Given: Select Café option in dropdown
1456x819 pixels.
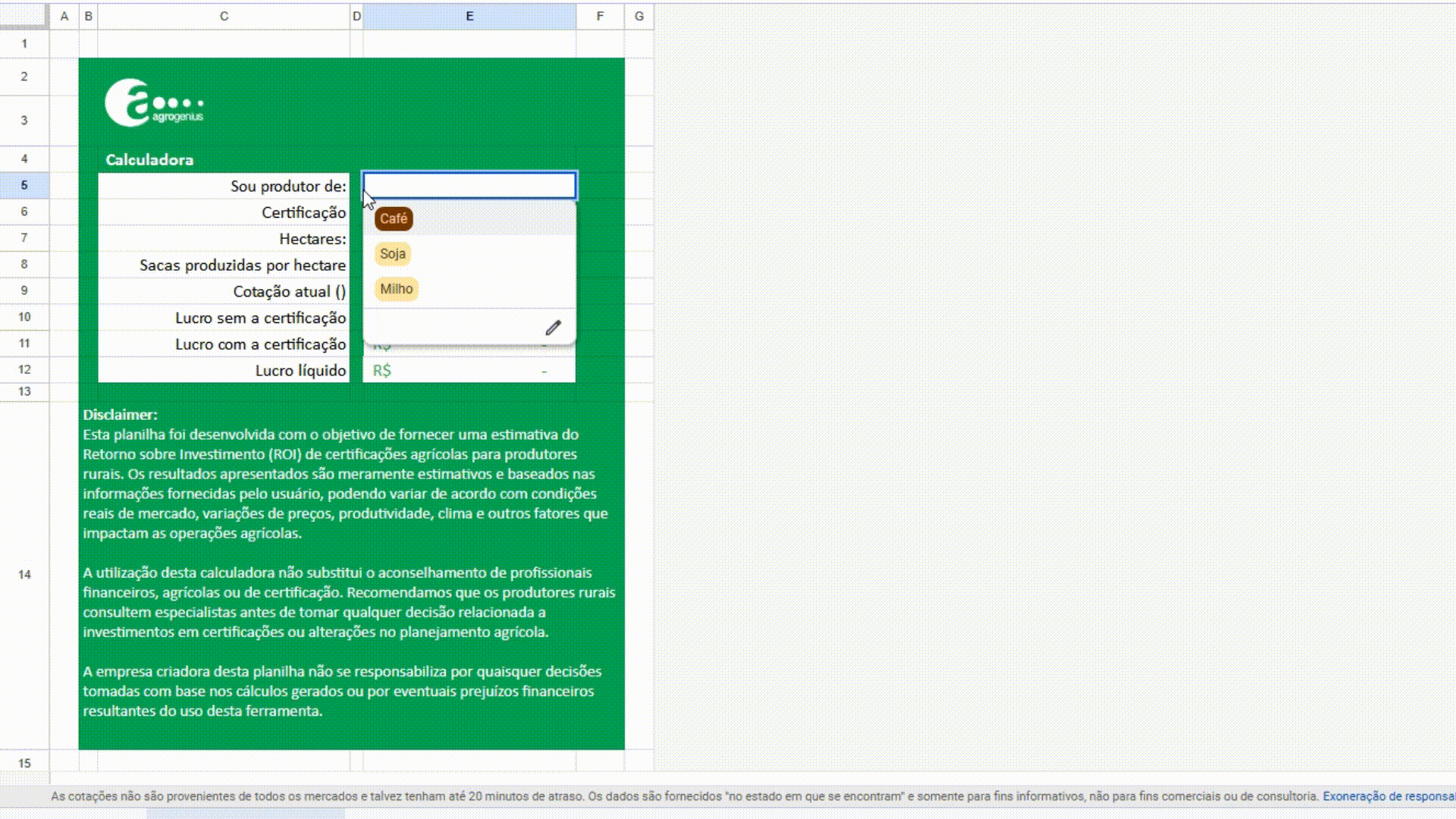Looking at the screenshot, I should (394, 218).
